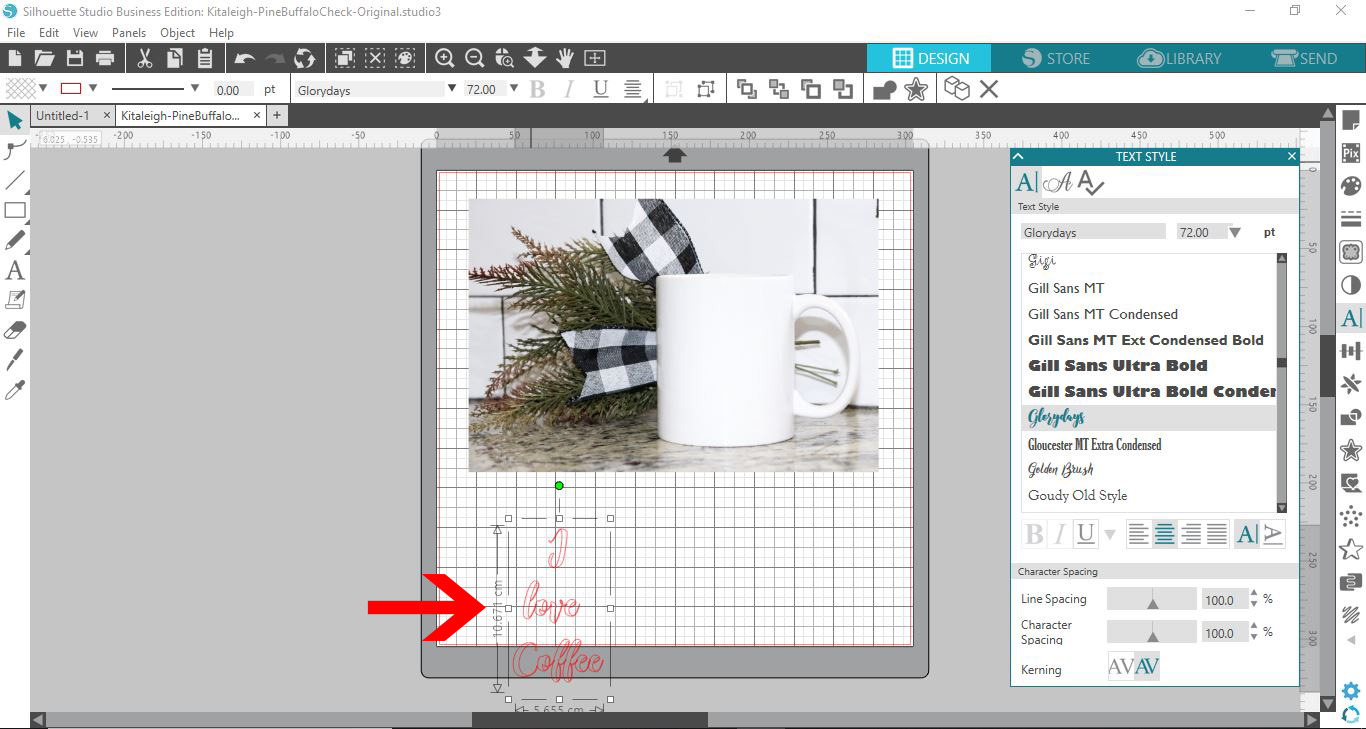This screenshot has width=1366, height=729.
Task: Switch to the Untitled-1 document tab
Action: [x=62, y=116]
